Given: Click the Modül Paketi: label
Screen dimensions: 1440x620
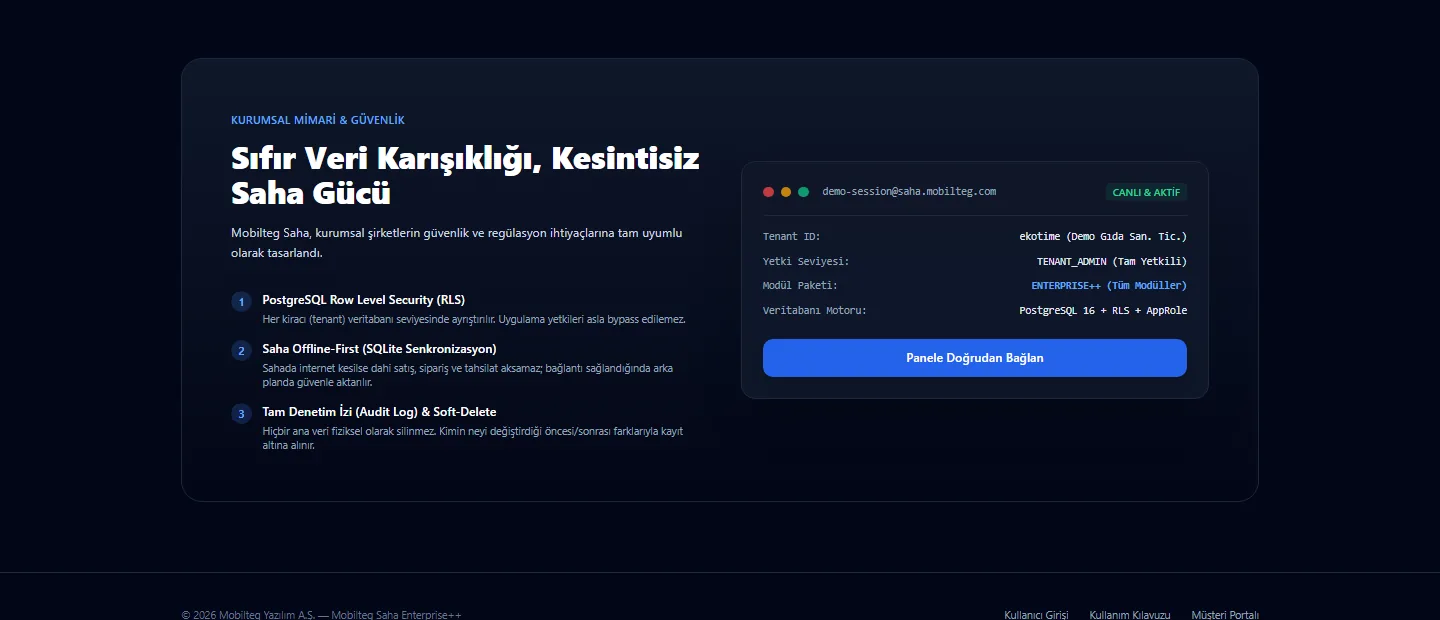Looking at the screenshot, I should coord(801,286).
